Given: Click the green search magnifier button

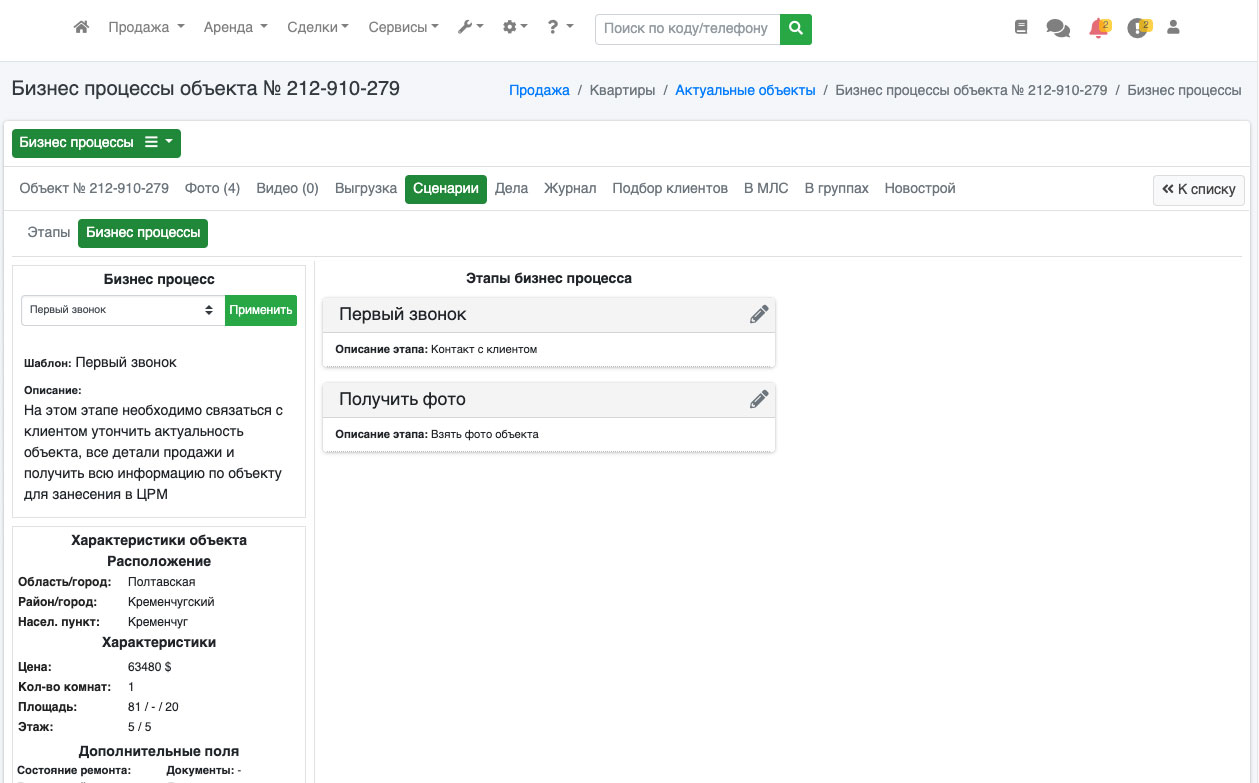Looking at the screenshot, I should [x=796, y=29].
